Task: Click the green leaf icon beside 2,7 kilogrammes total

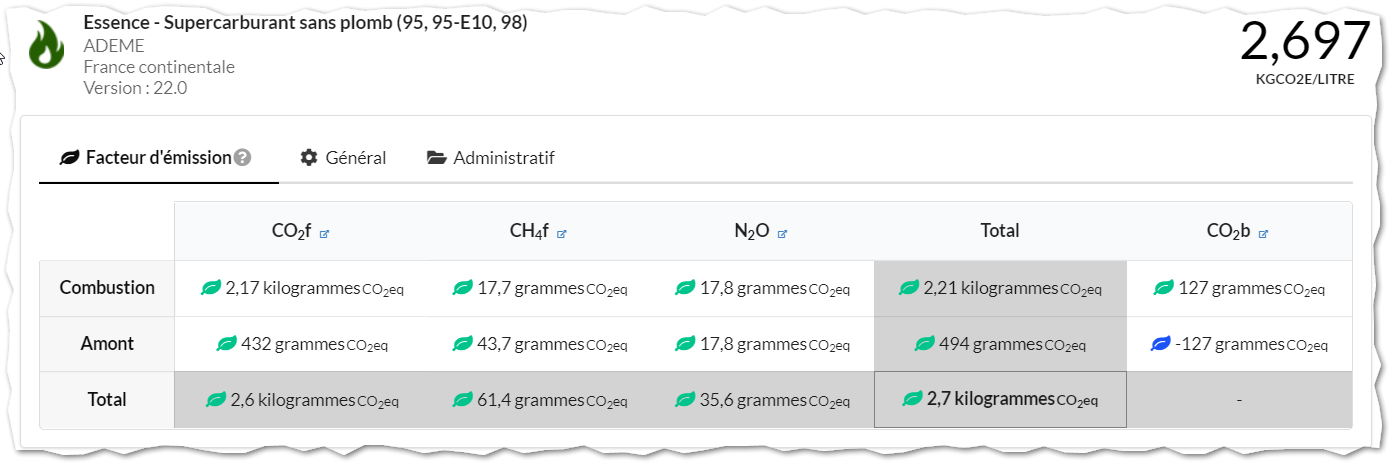Action: [x=912, y=399]
